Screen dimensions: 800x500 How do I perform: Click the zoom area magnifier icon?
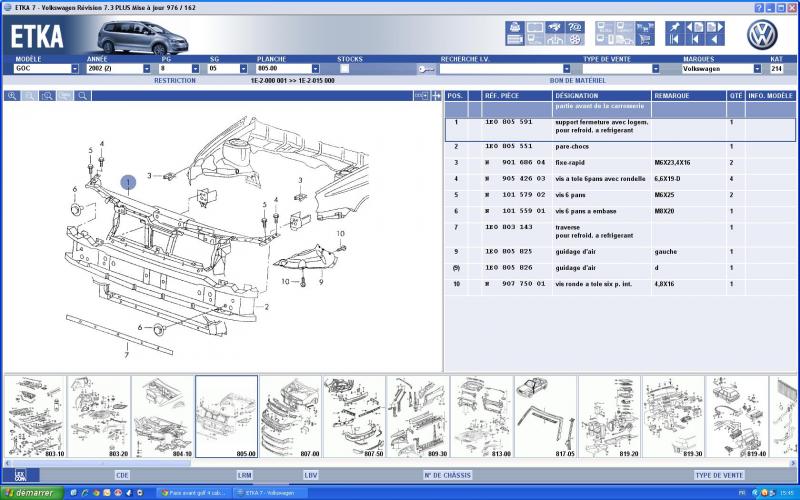(47, 96)
